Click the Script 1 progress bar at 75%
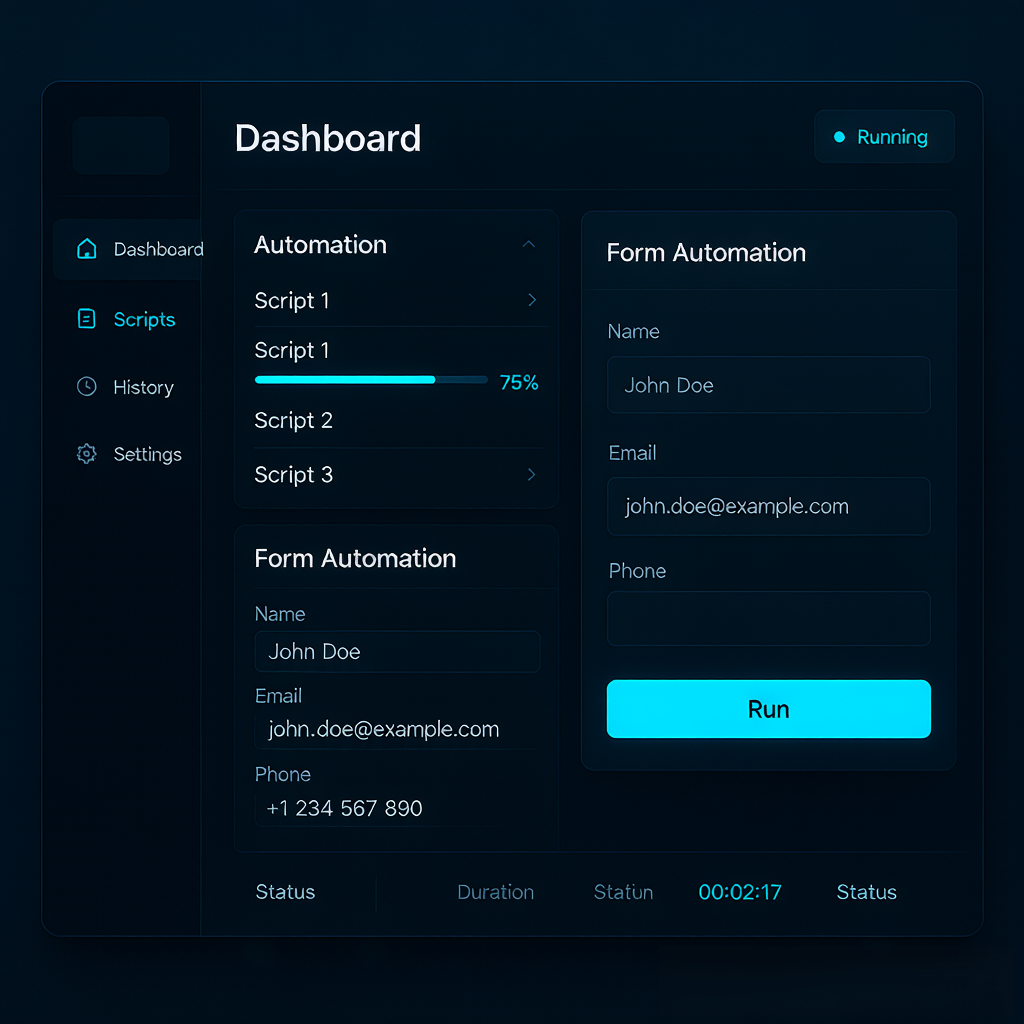The height and width of the screenshot is (1024, 1024). 371,380
